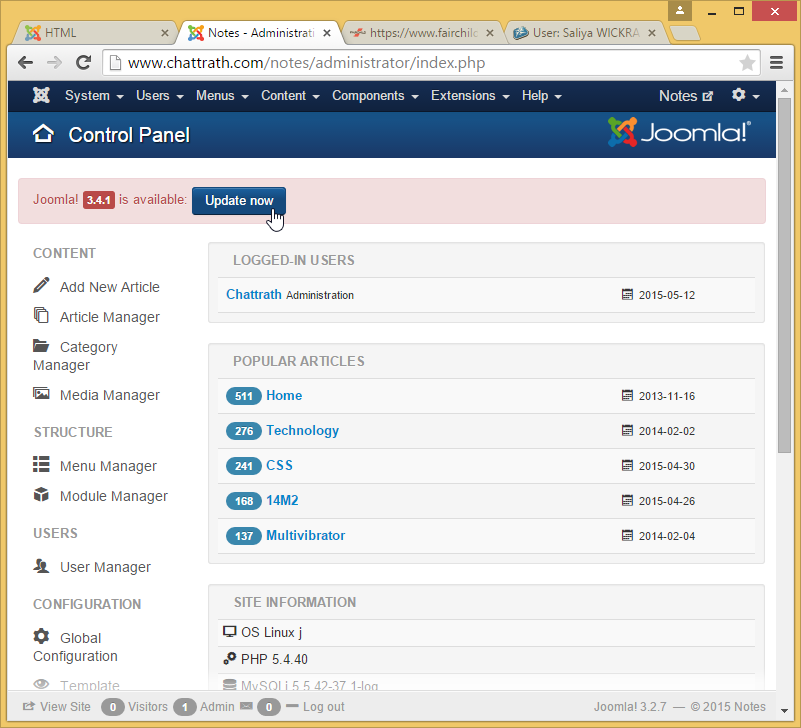Click the pencil icon for Add New Article
This screenshot has width=801, height=728.
click(41, 286)
